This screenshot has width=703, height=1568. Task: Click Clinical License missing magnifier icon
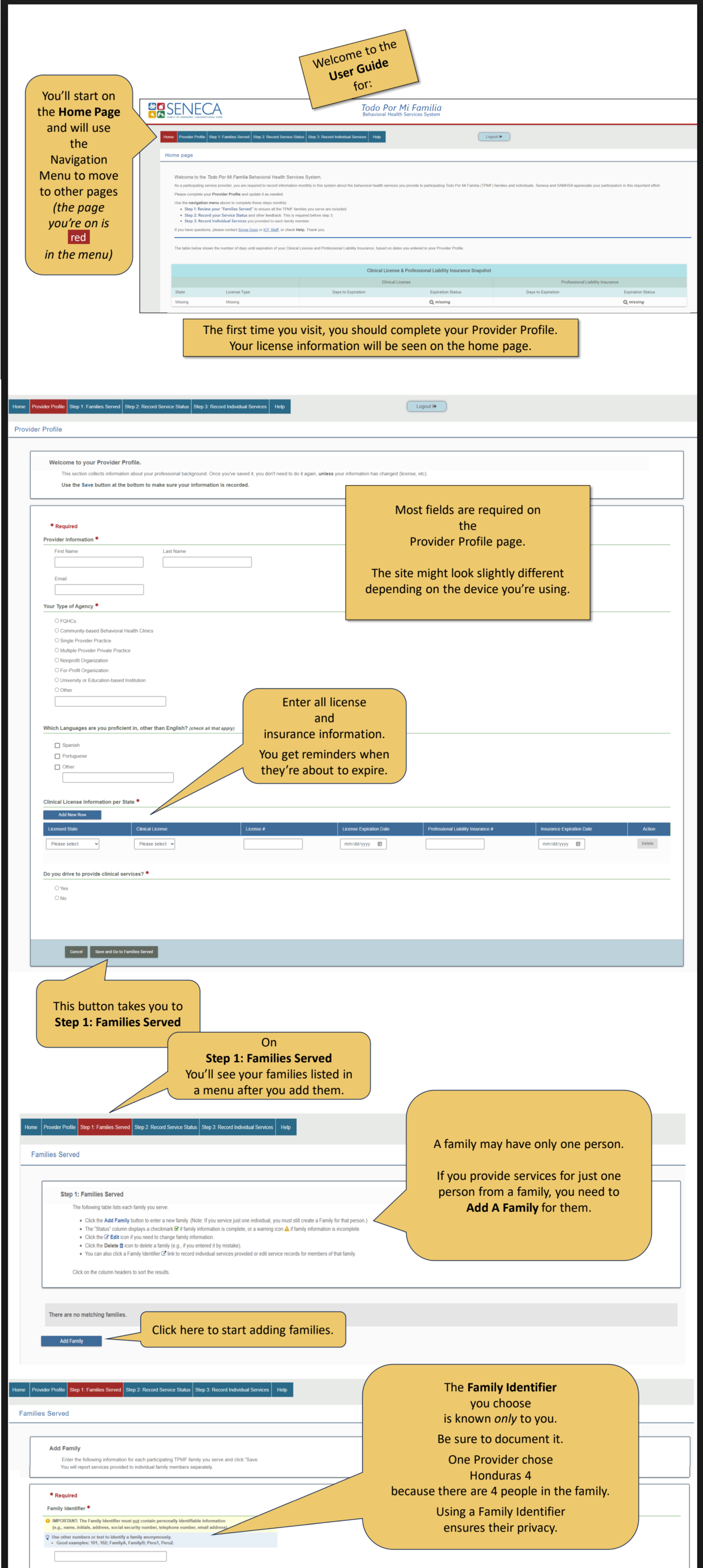click(431, 302)
